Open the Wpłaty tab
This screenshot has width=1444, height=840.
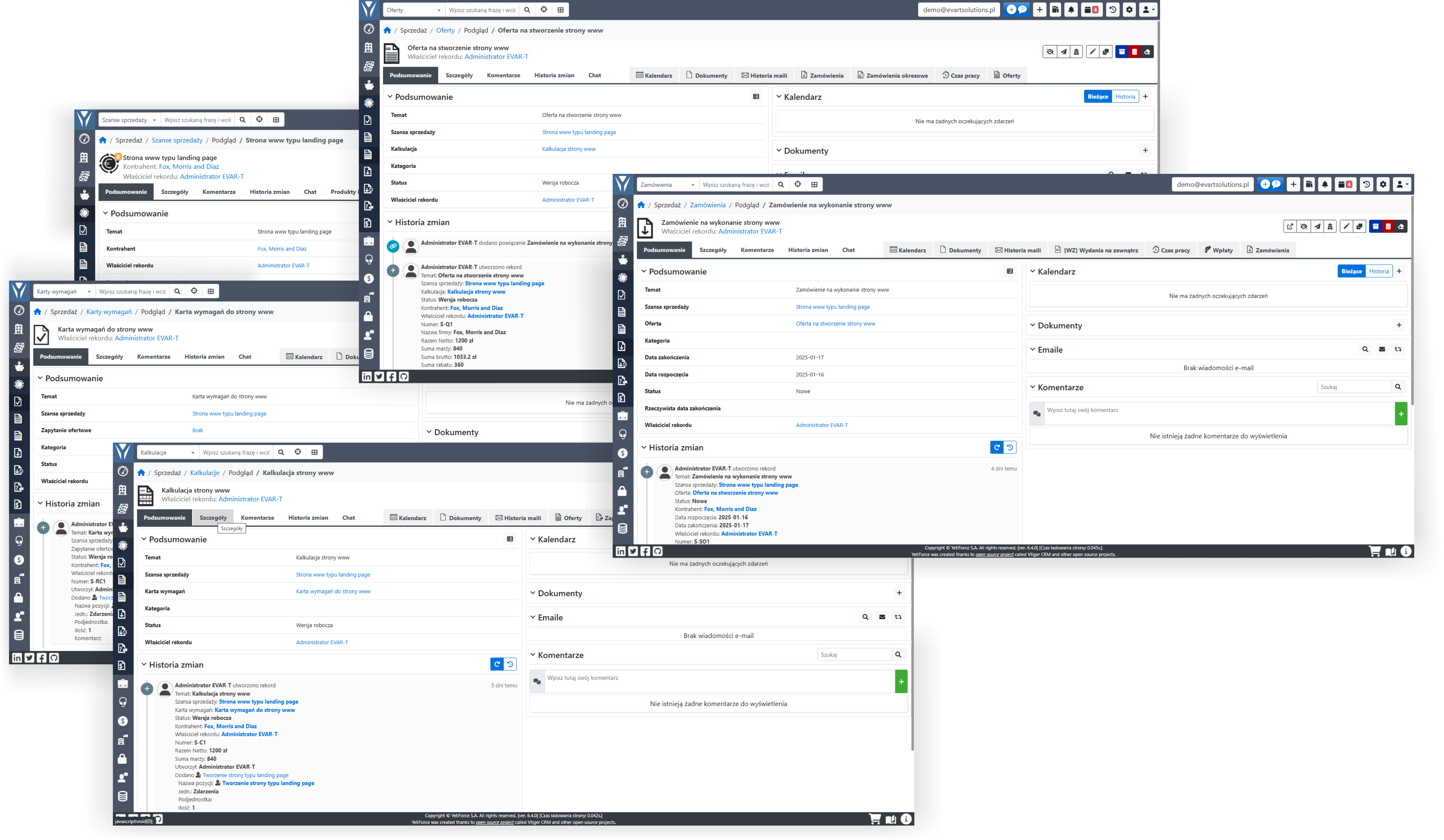tap(1218, 250)
